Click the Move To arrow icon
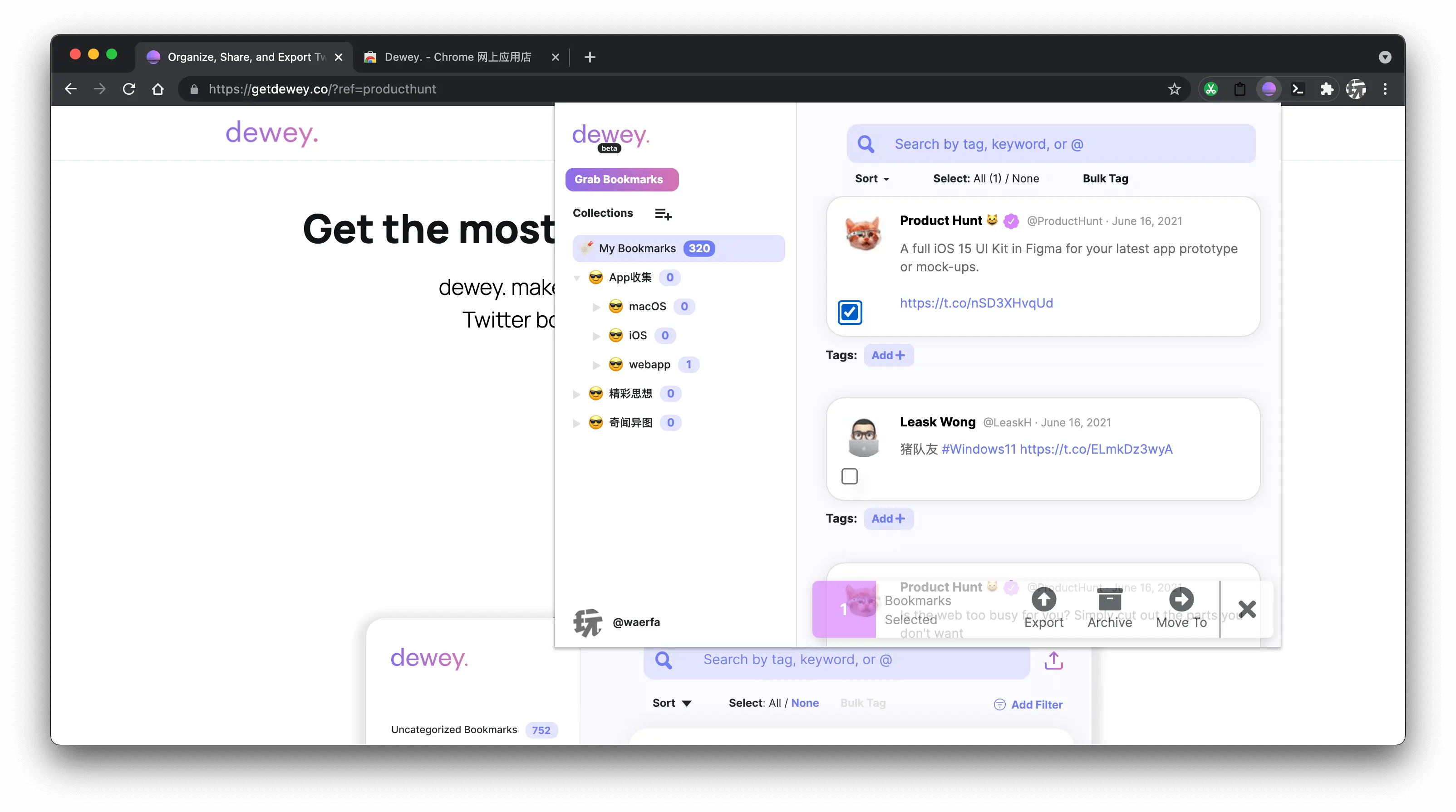Image resolution: width=1456 pixels, height=812 pixels. point(1181,599)
